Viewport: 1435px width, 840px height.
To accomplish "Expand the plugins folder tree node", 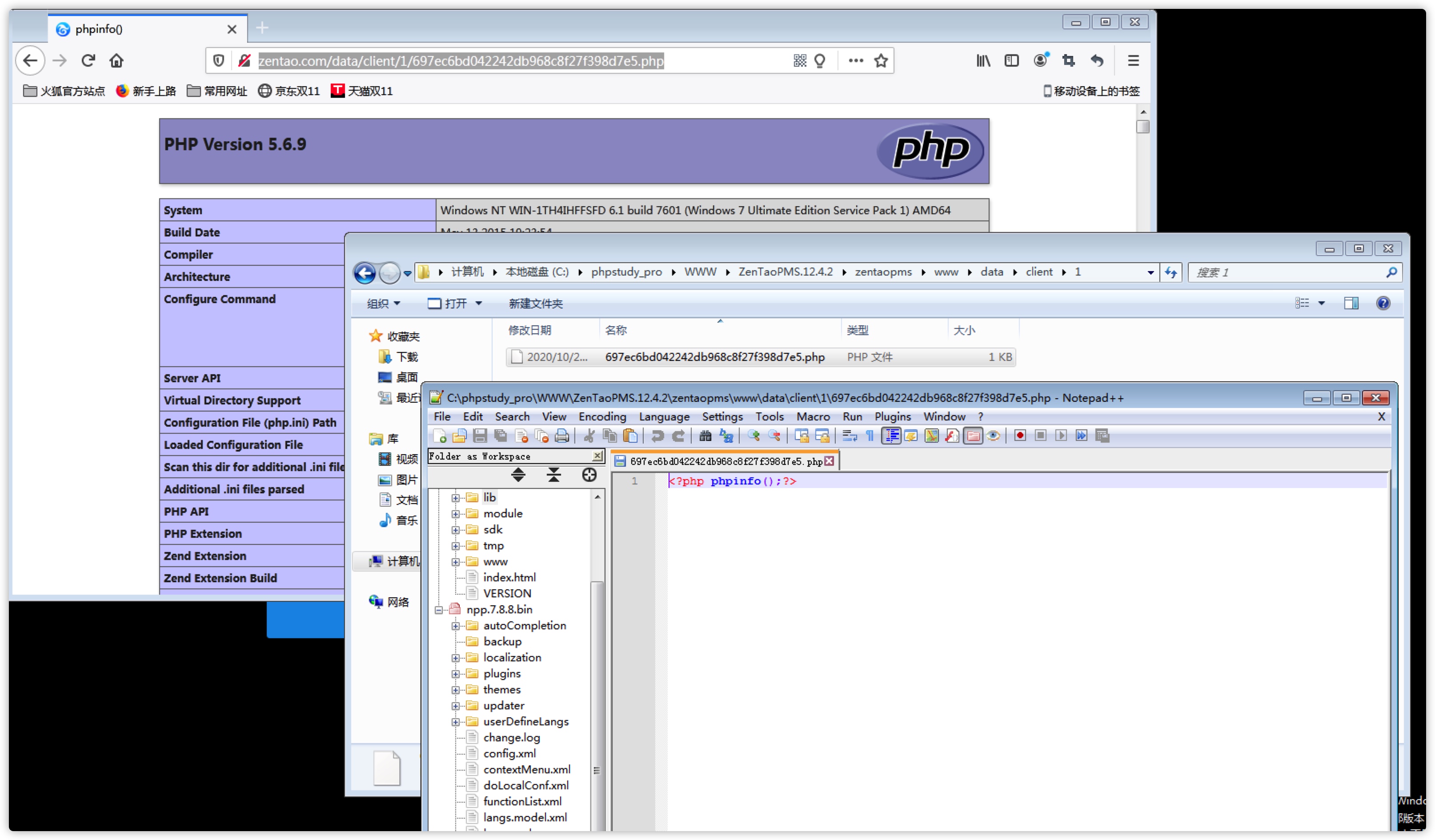I will coord(456,674).
